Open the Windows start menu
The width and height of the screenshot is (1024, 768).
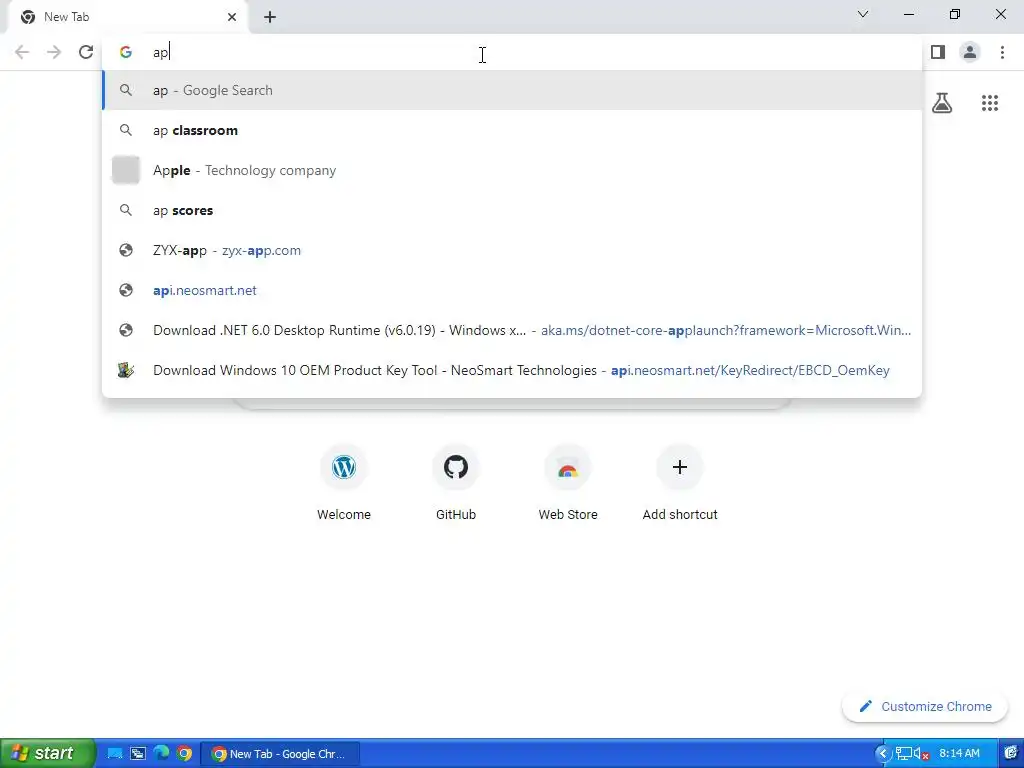point(47,754)
